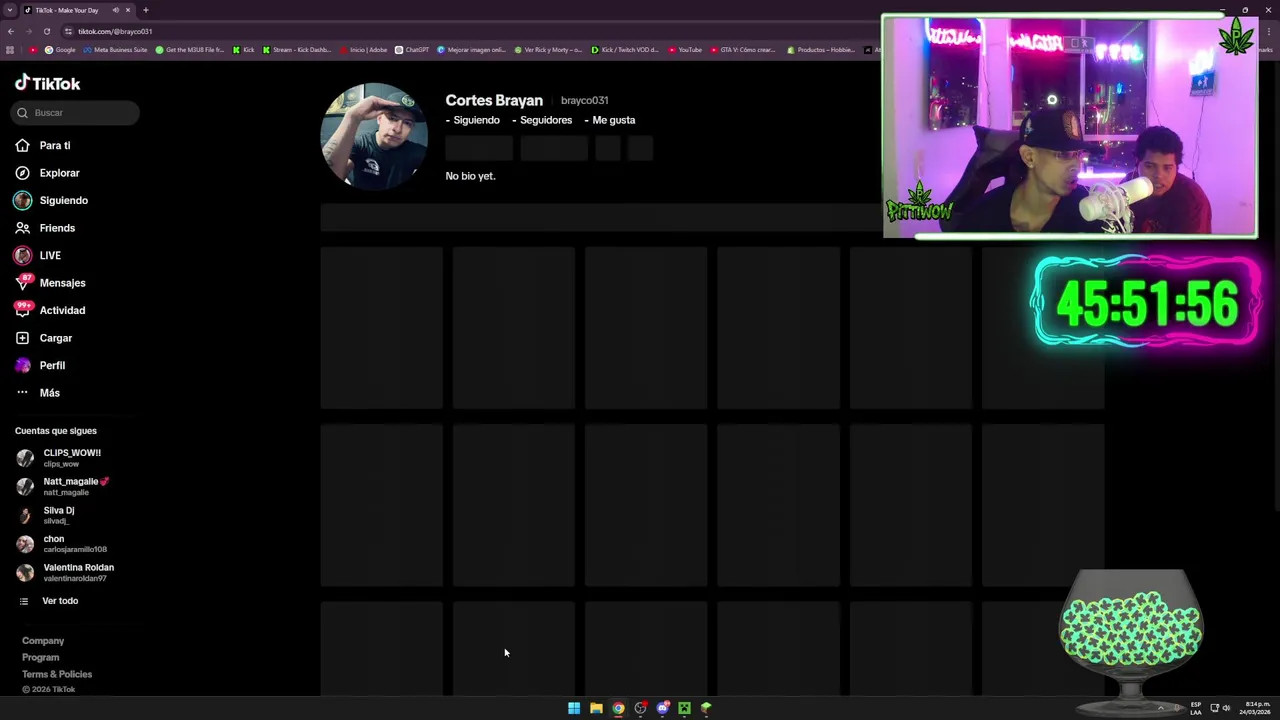This screenshot has width=1280, height=720.
Task: Click the tiktok.com address bar URL
Action: 115,31
